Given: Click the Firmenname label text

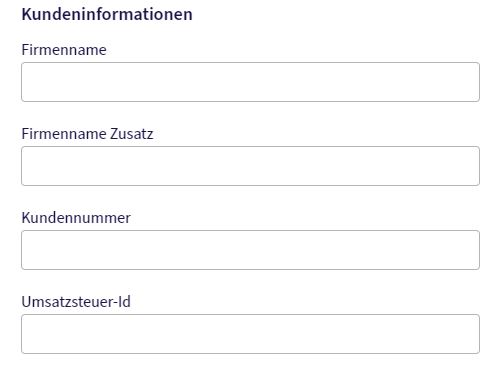Looking at the screenshot, I should (64, 50).
